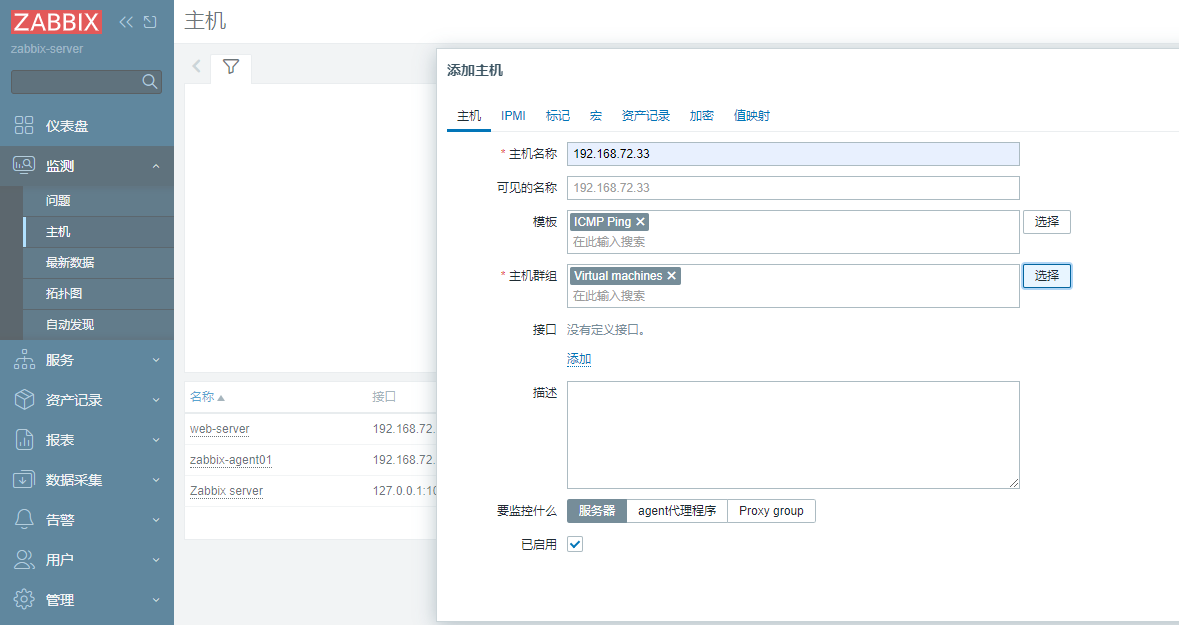
Task: Click the sidebar hide/kiosk icon
Action: pyautogui.click(x=150, y=22)
